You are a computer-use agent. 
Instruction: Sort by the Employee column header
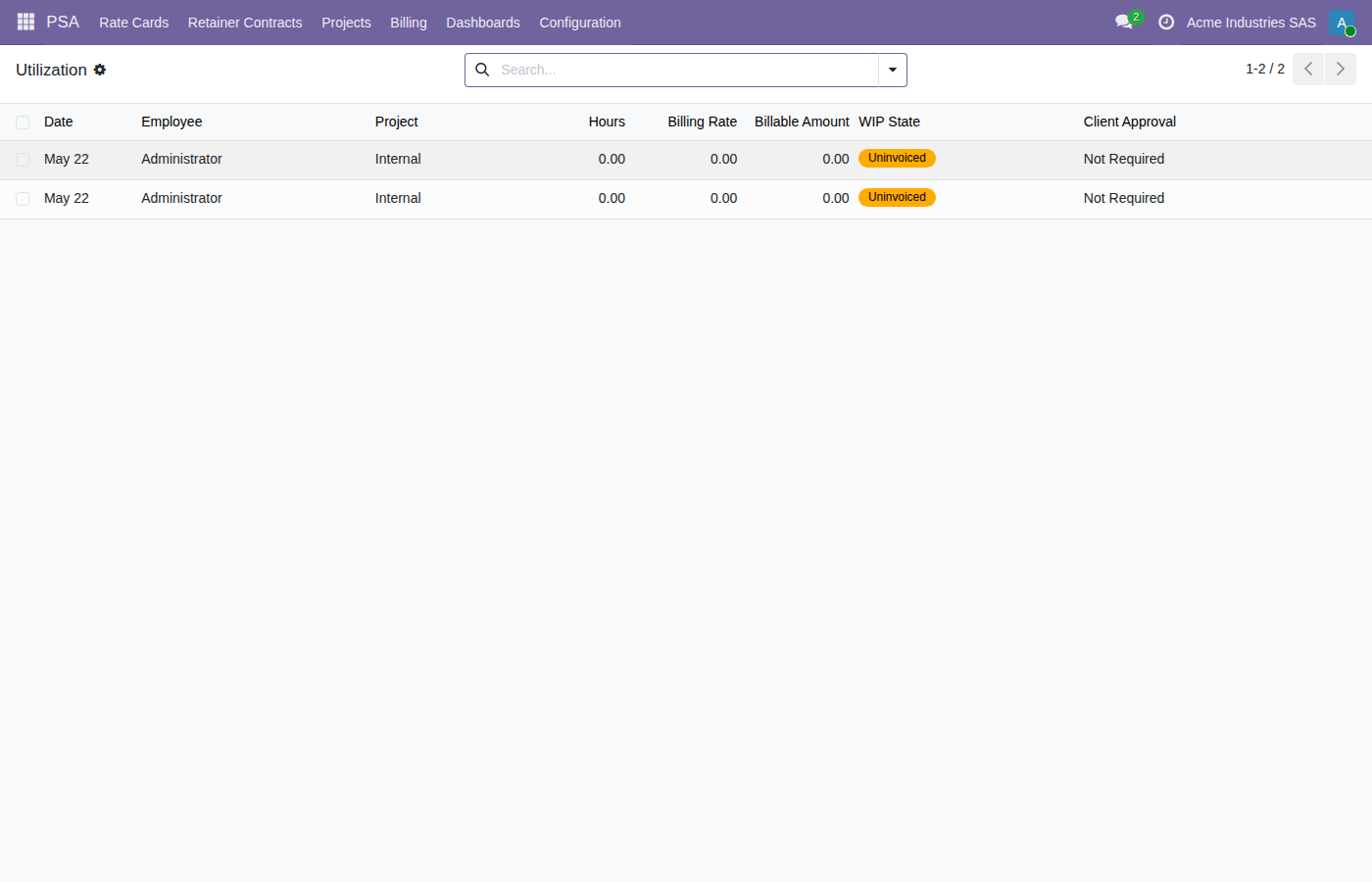pos(171,122)
